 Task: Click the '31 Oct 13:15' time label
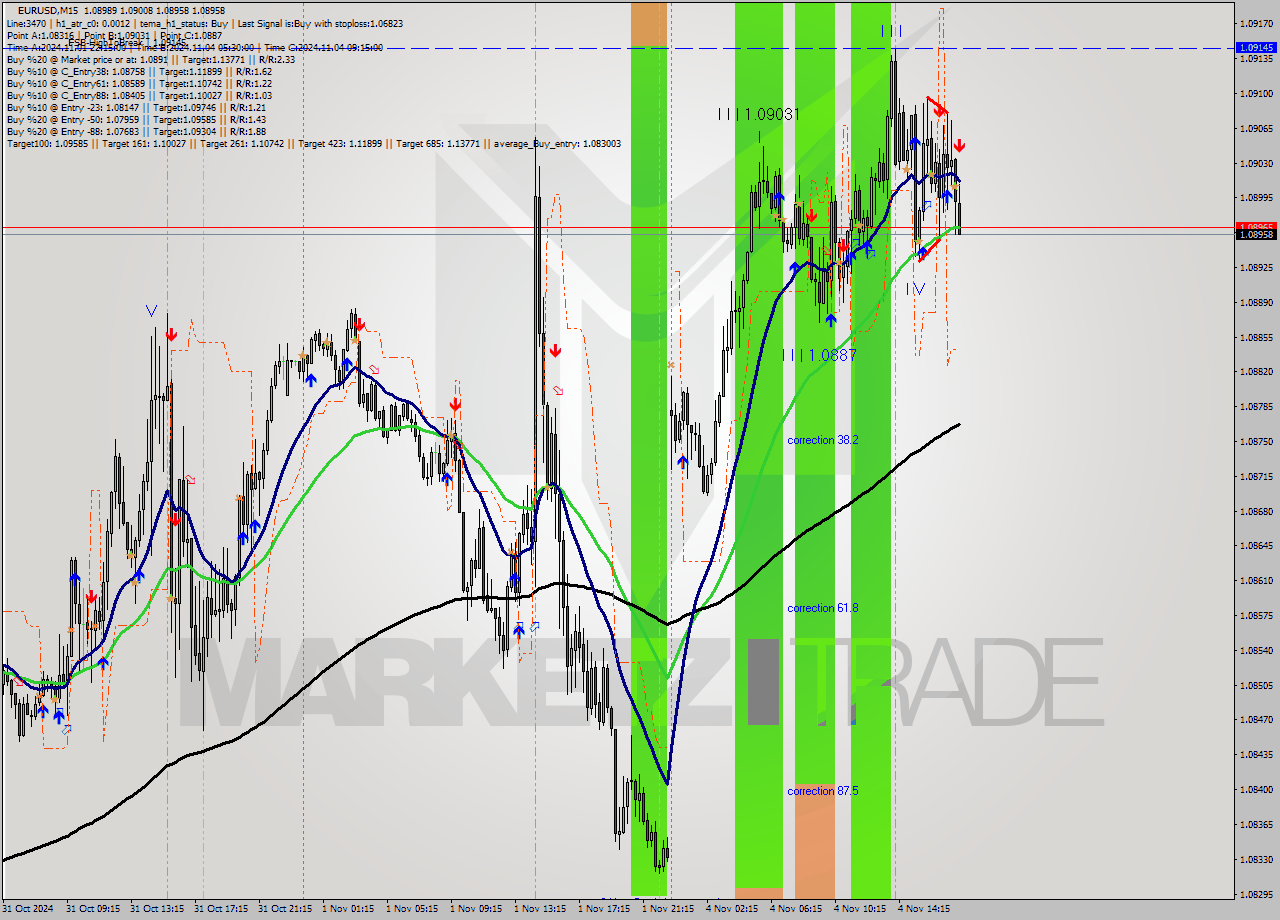click(158, 909)
